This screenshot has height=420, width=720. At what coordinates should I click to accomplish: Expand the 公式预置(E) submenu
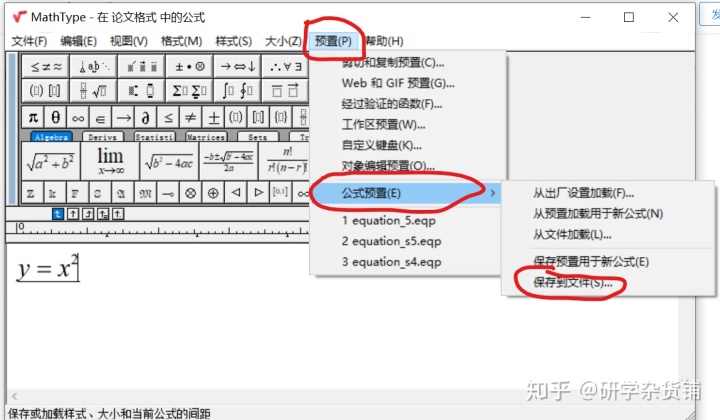coord(405,193)
